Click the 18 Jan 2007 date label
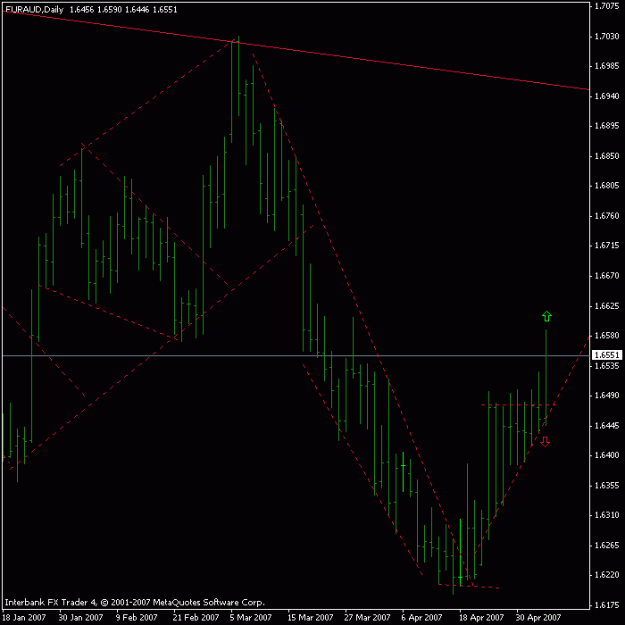This screenshot has width=625, height=625. click(24, 617)
